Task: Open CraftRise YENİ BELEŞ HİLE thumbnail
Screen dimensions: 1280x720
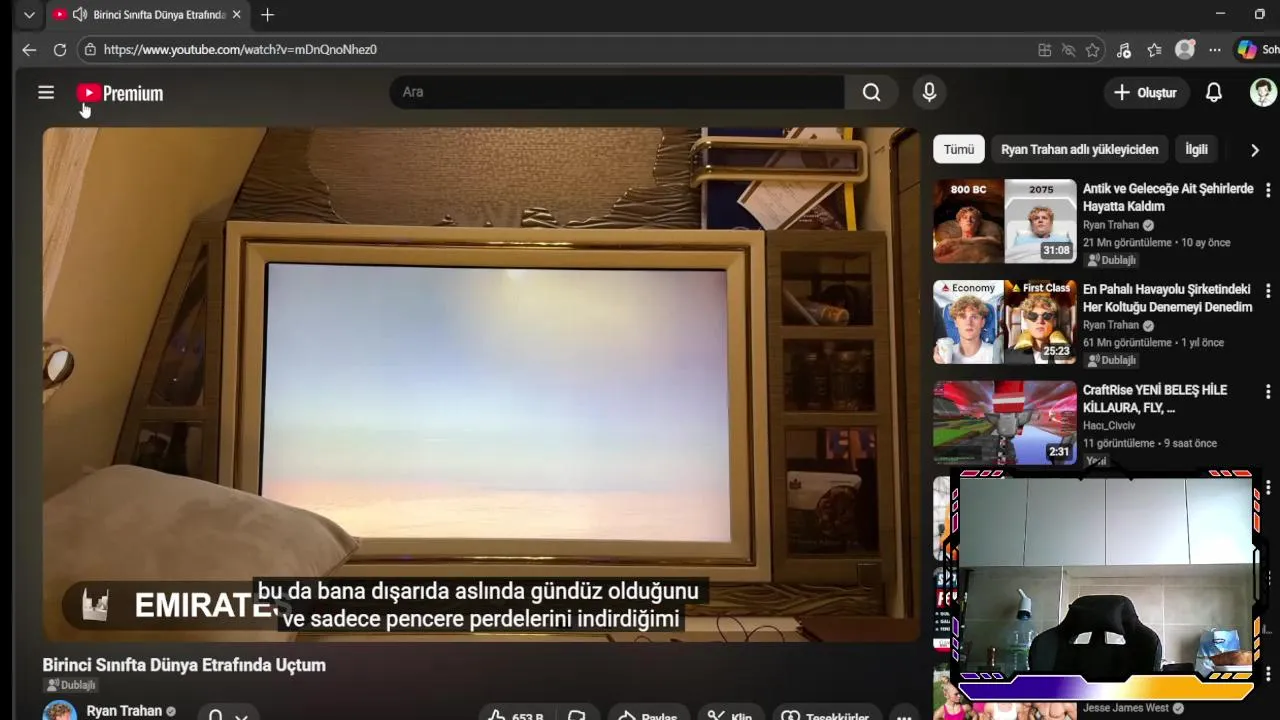Action: coord(1005,422)
